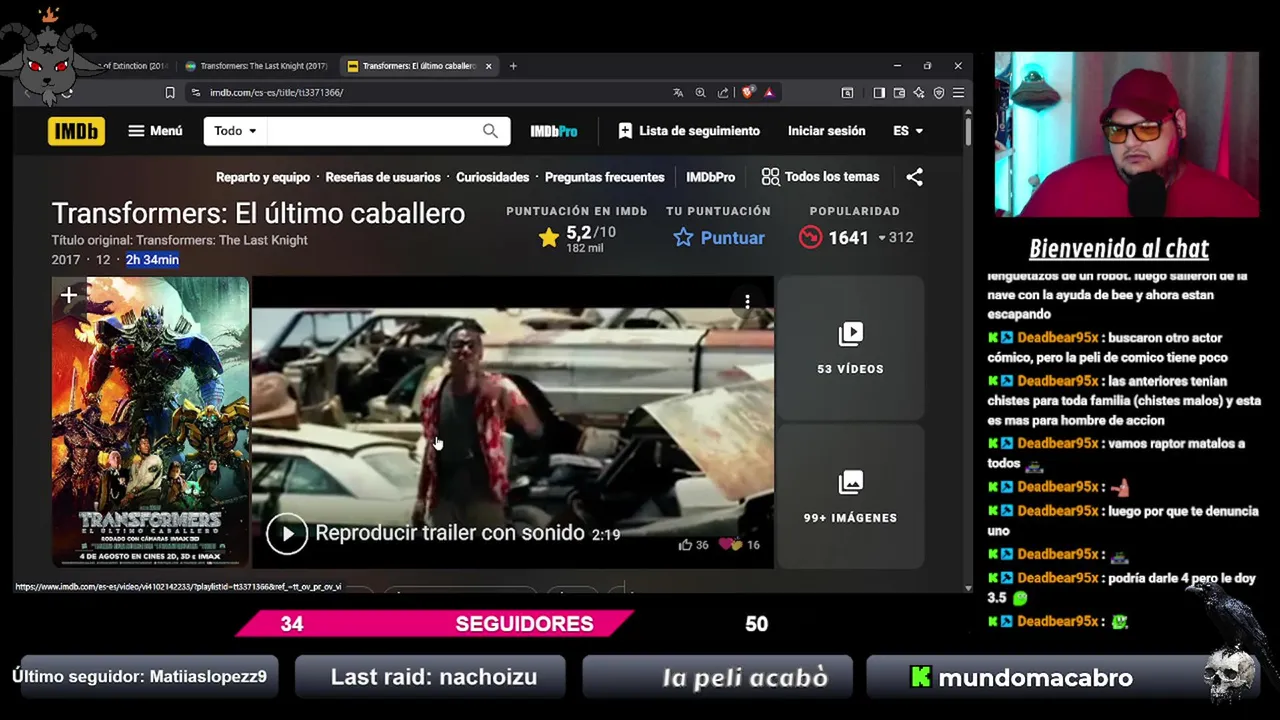Click the trailer like count '36'

[702, 545]
